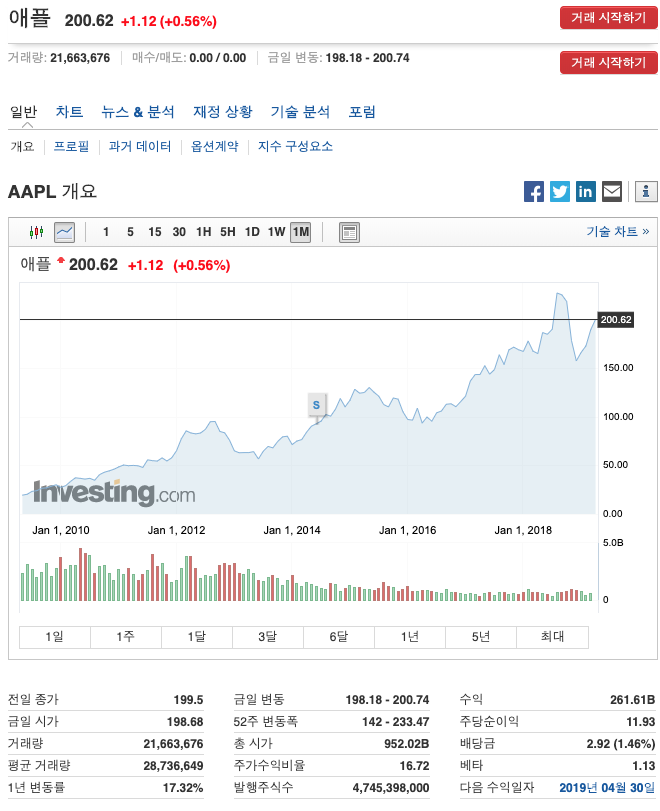Set chart range to 1일
This screenshot has width=660, height=811.
(x=55, y=637)
